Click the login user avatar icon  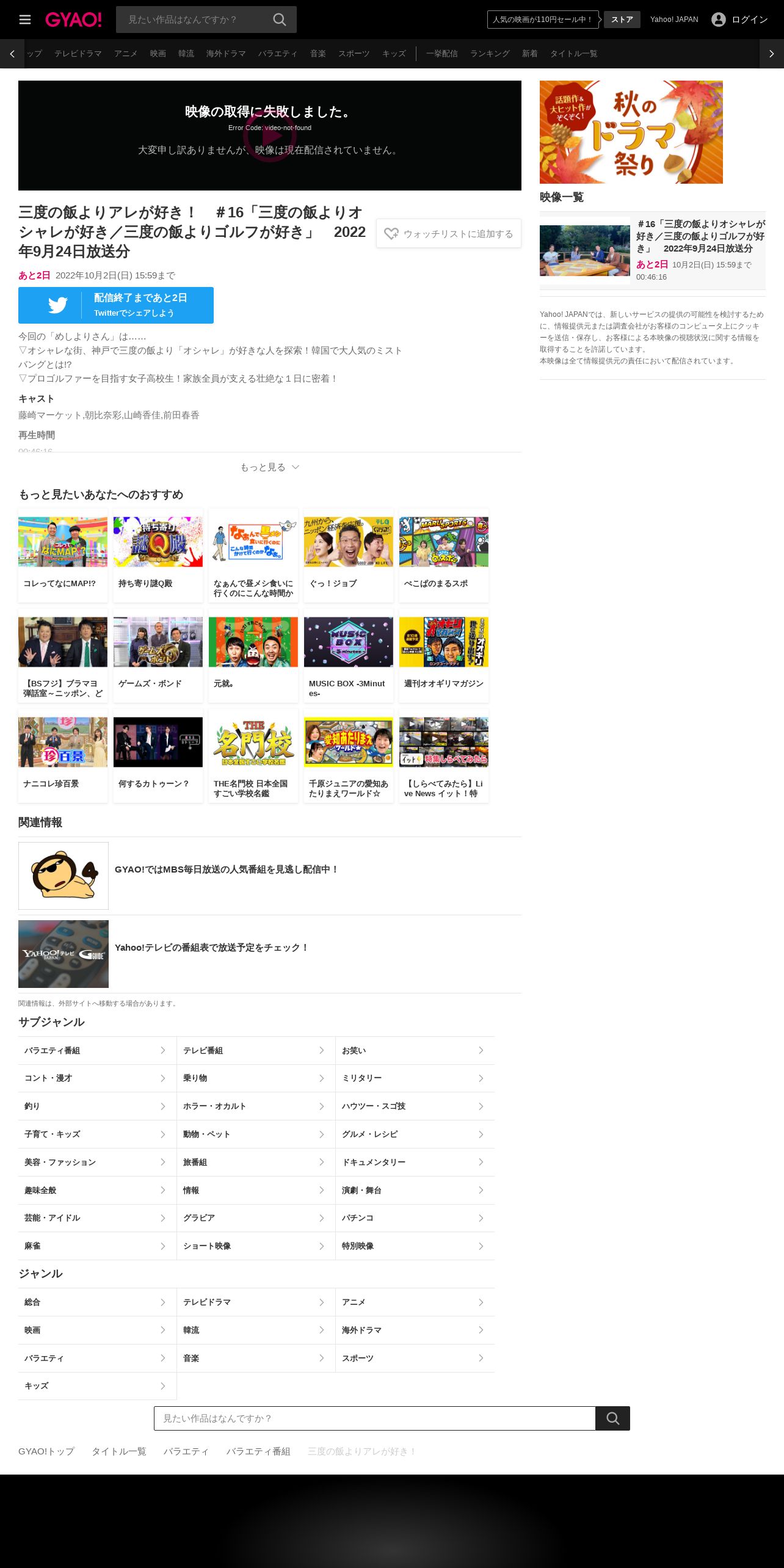(x=719, y=20)
